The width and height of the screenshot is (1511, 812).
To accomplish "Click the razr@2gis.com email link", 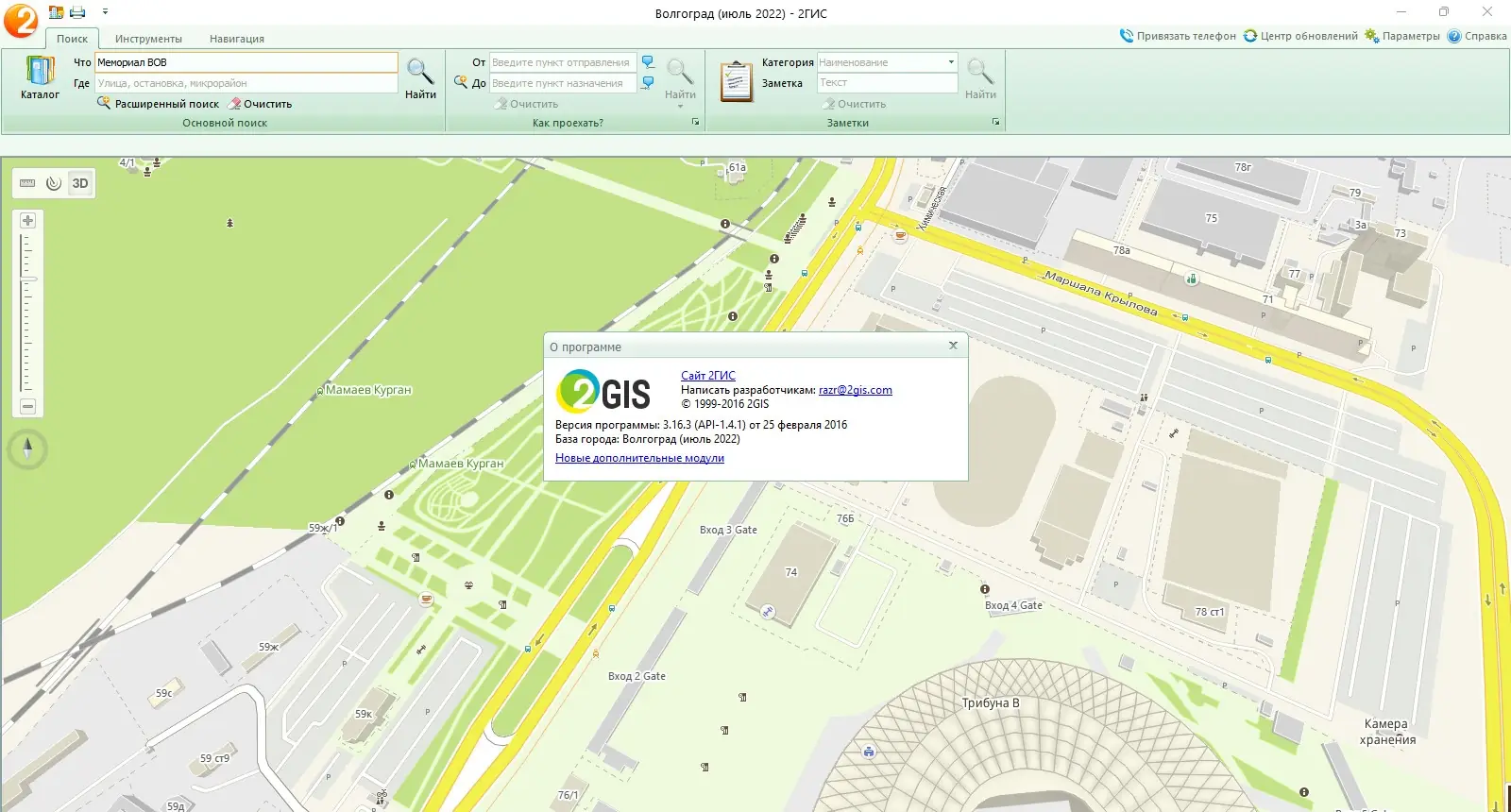I will (x=856, y=390).
